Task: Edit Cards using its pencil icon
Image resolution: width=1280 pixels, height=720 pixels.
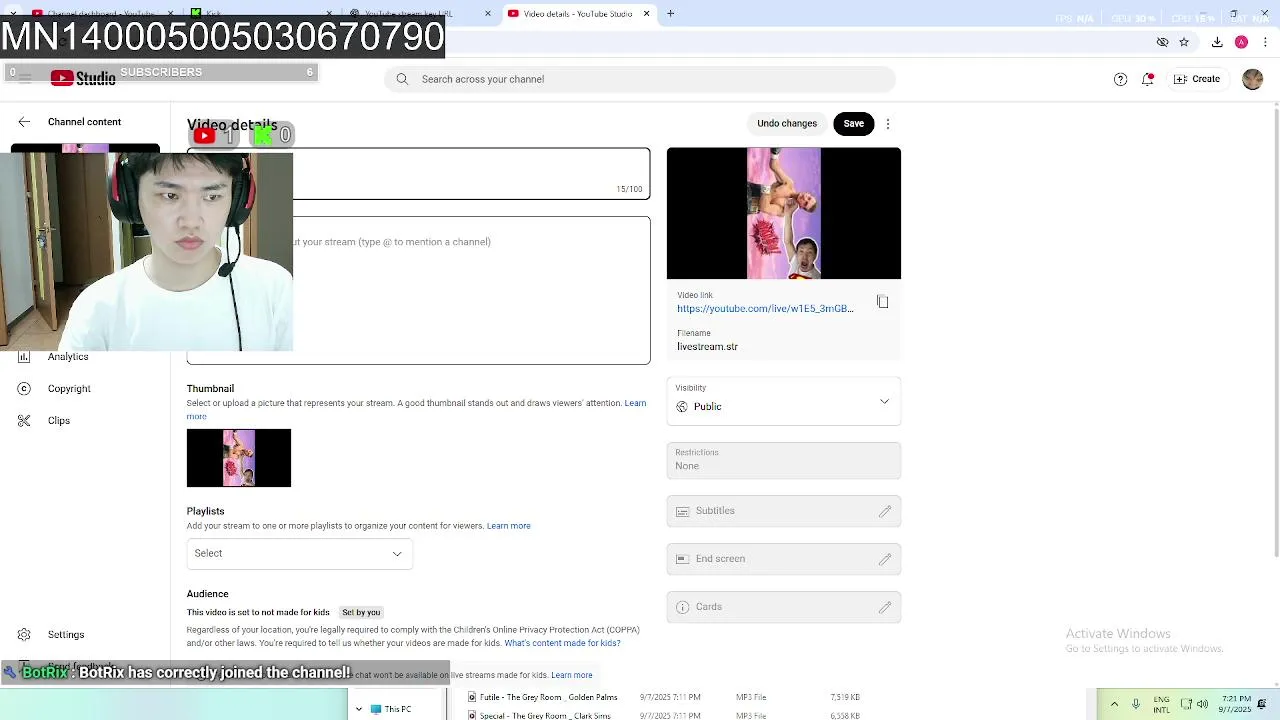Action: (885, 607)
